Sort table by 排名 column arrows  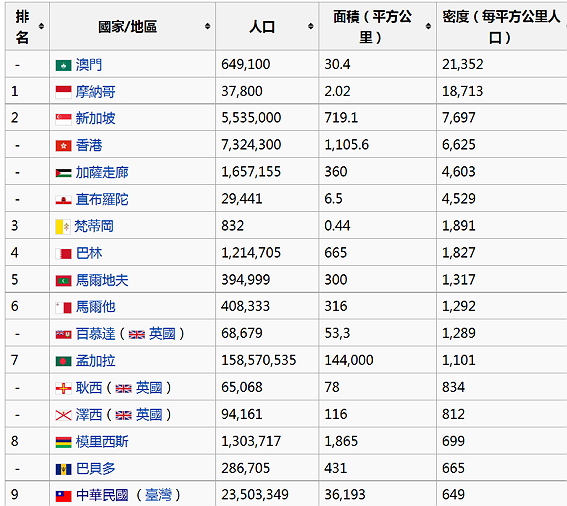point(41,26)
